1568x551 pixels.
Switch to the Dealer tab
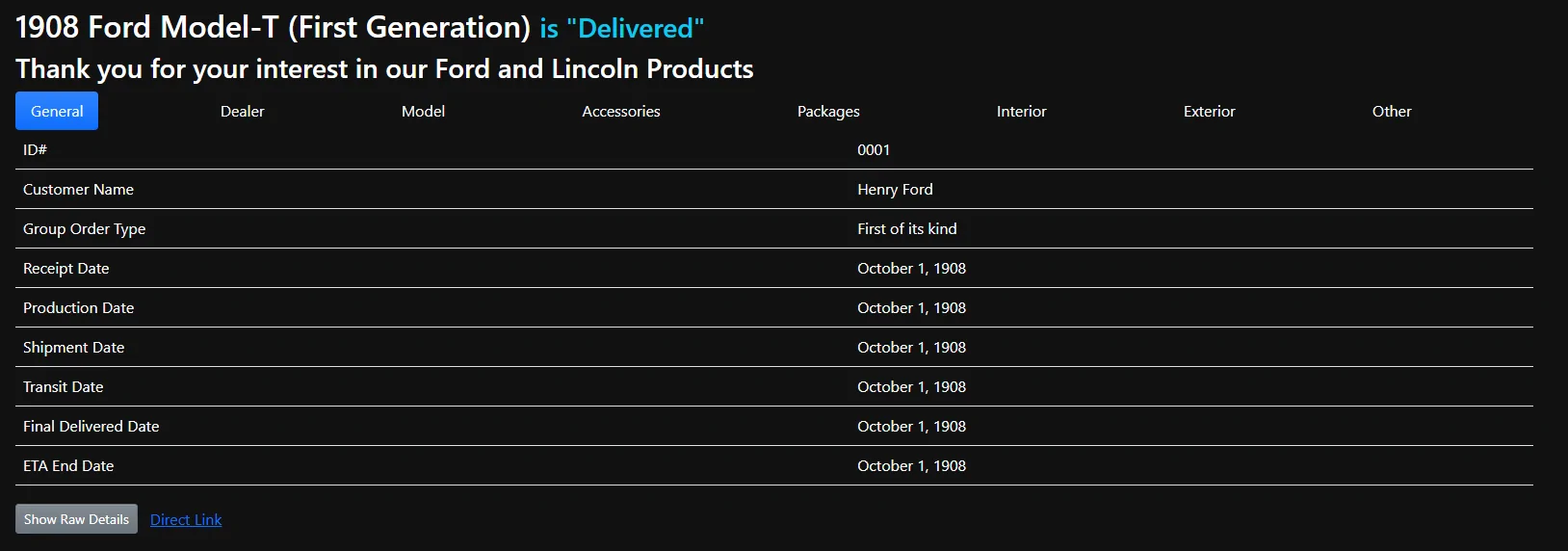pyautogui.click(x=242, y=111)
